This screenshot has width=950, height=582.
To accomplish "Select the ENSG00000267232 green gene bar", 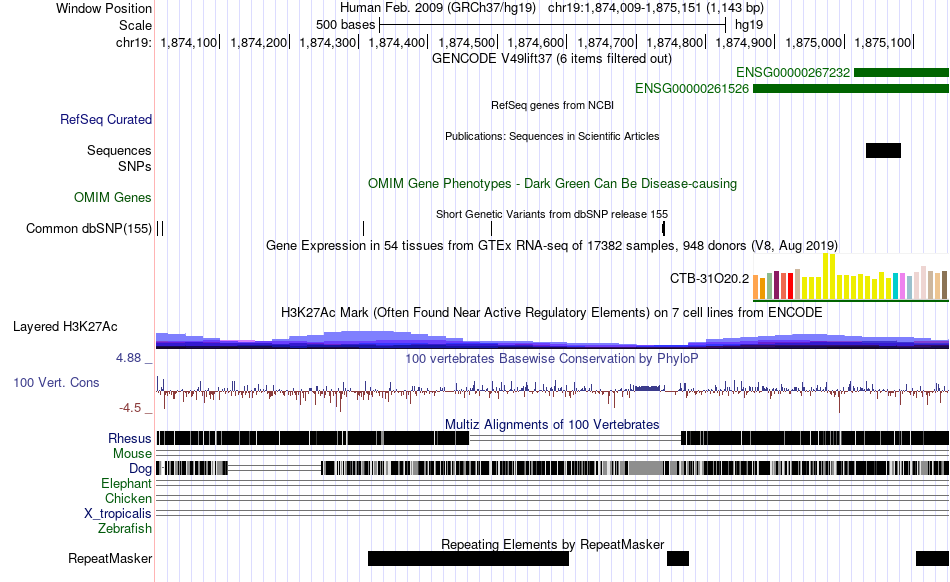I will 901,73.
